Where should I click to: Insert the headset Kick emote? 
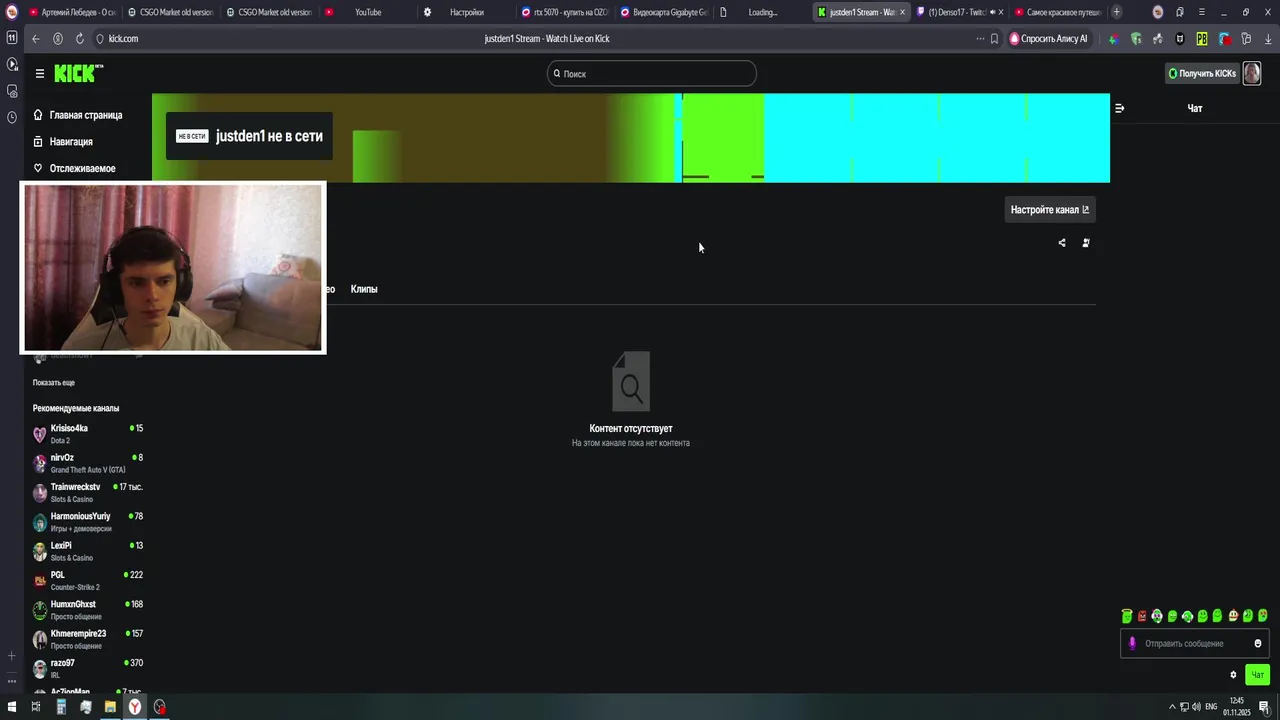click(1188, 616)
